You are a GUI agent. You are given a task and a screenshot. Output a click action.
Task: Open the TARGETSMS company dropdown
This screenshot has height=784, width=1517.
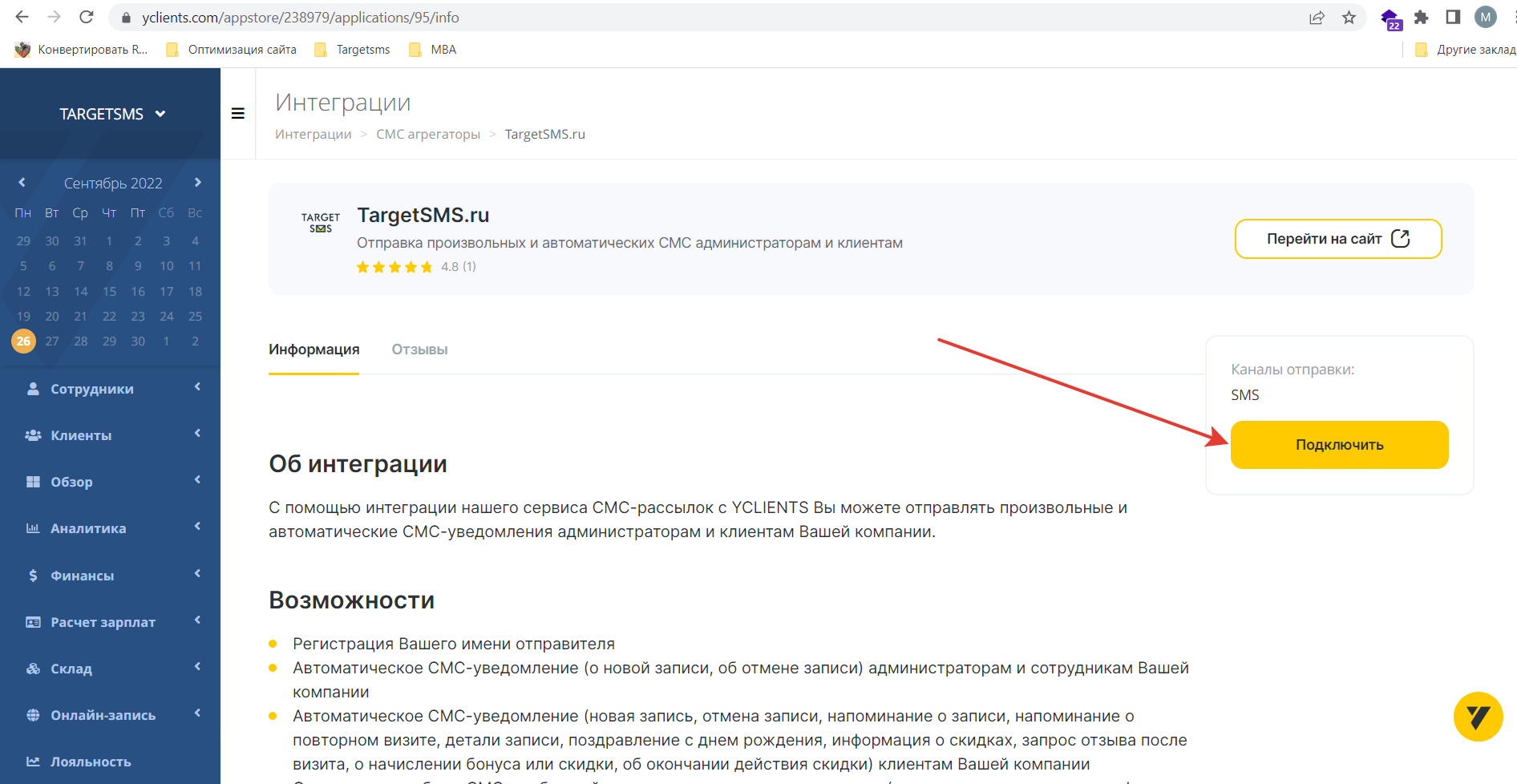pos(112,114)
